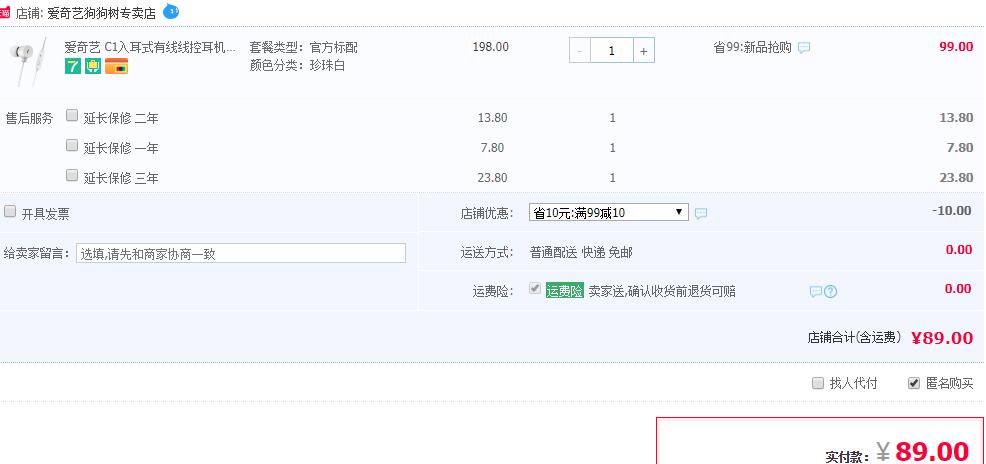This screenshot has height=464, width=986.
Task: Click the 13.80 price of two-year warranty
Action: (492, 118)
